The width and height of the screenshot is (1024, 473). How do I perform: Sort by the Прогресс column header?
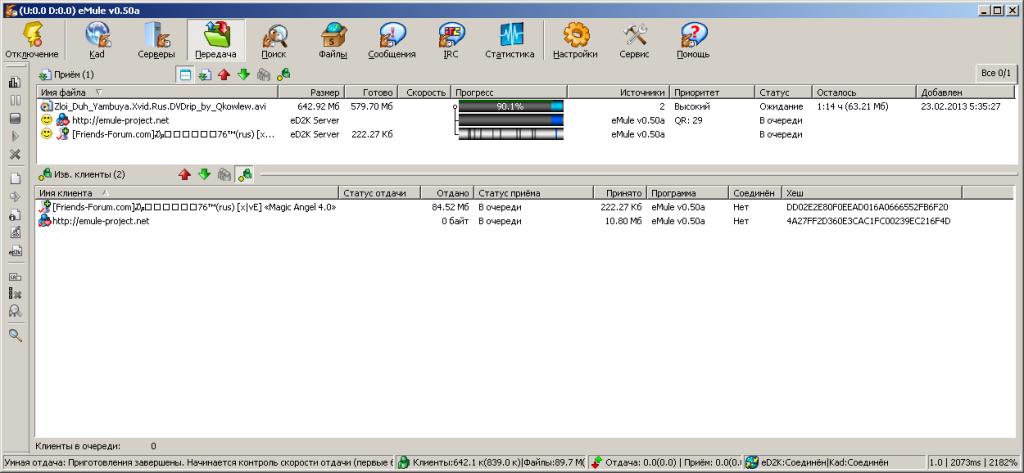tap(509, 93)
